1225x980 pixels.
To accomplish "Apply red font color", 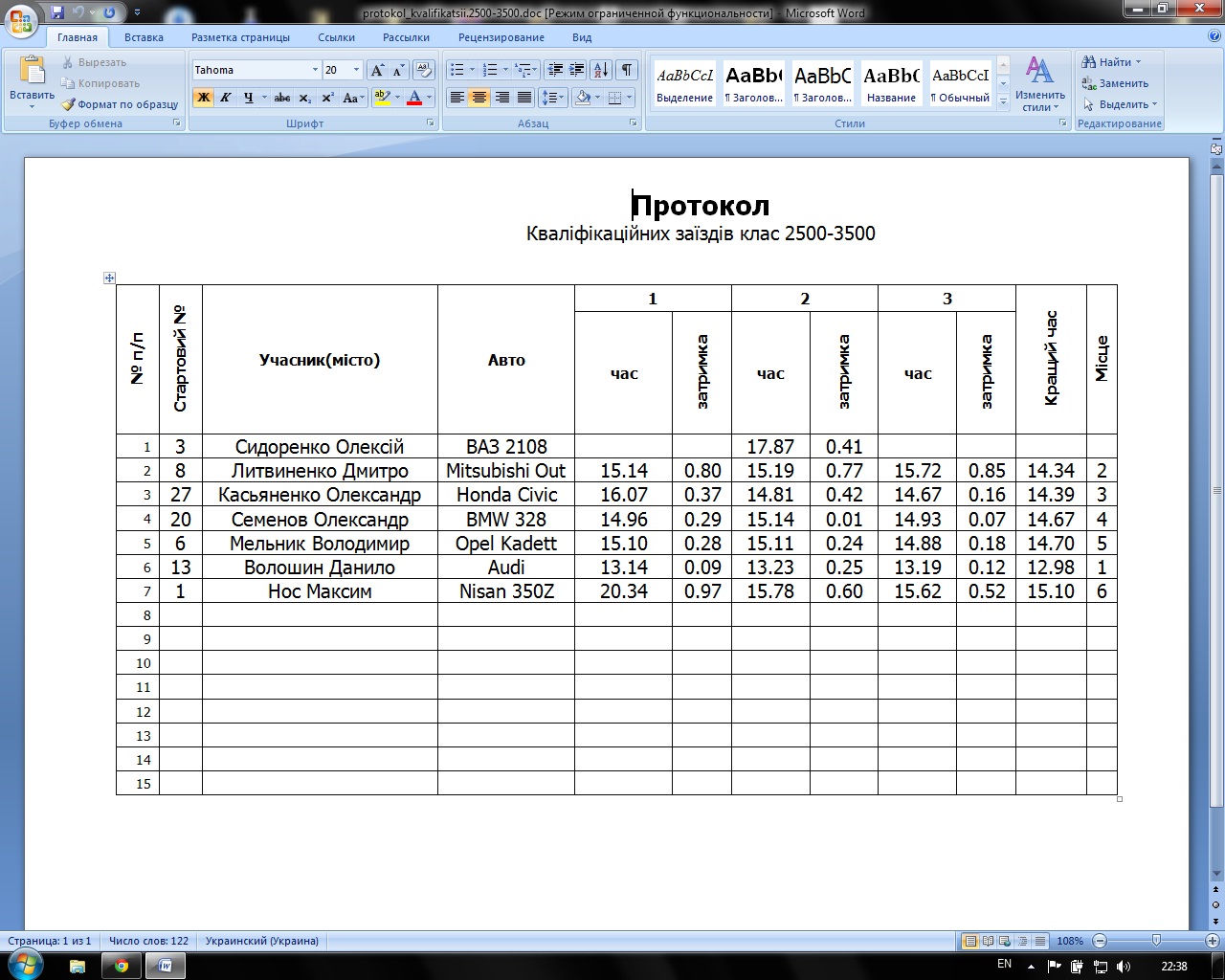I will (414, 98).
